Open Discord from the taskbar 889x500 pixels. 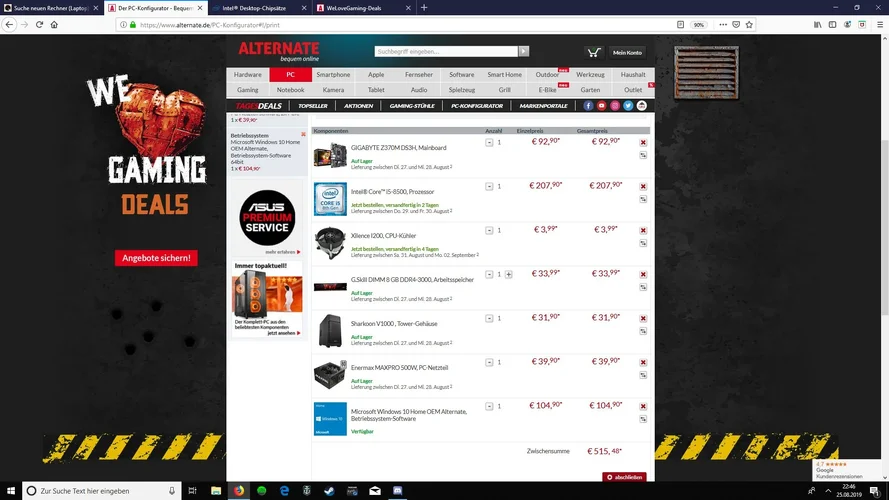pyautogui.click(x=397, y=491)
